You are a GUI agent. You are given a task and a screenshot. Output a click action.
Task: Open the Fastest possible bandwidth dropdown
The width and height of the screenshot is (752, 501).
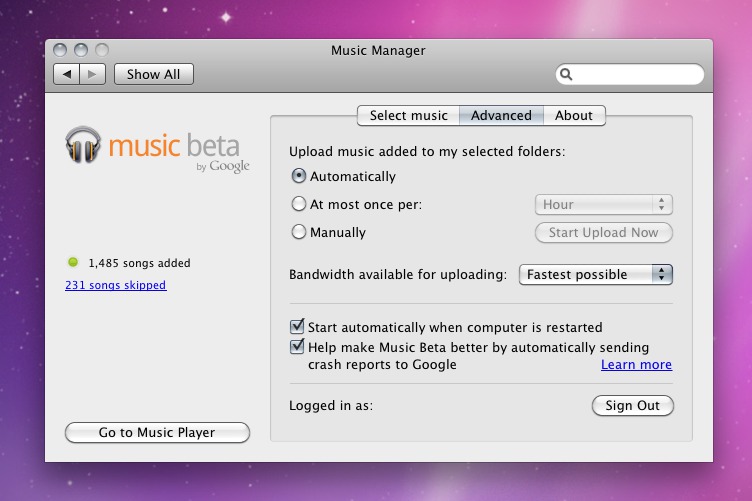[596, 275]
